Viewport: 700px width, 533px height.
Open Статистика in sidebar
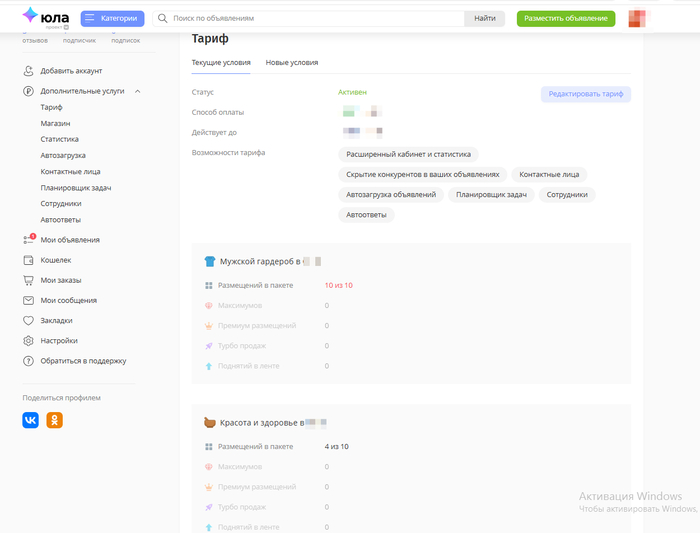[59, 139]
